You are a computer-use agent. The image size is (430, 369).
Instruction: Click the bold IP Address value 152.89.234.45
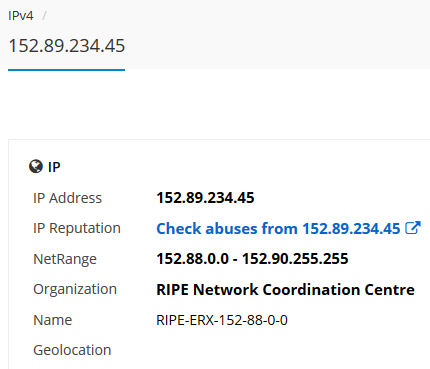click(x=205, y=198)
